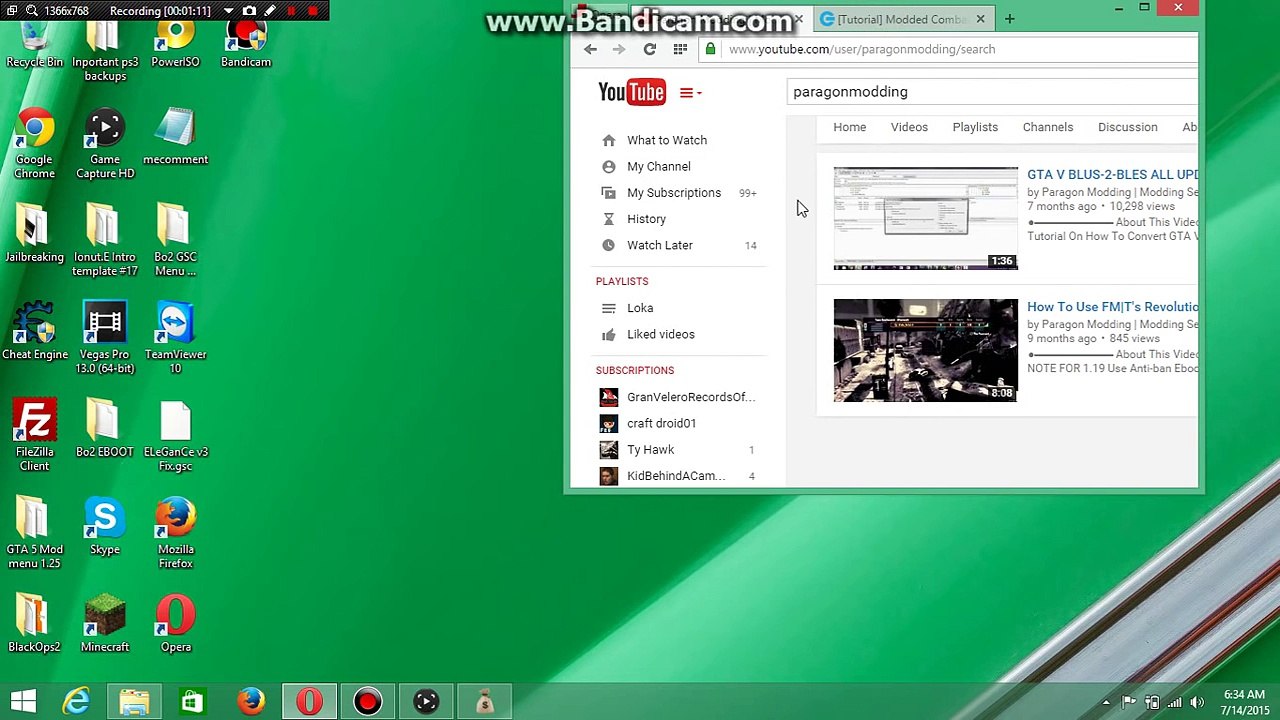Select the Cheat Engine desktop shortcut
The height and width of the screenshot is (720, 1280).
35,332
